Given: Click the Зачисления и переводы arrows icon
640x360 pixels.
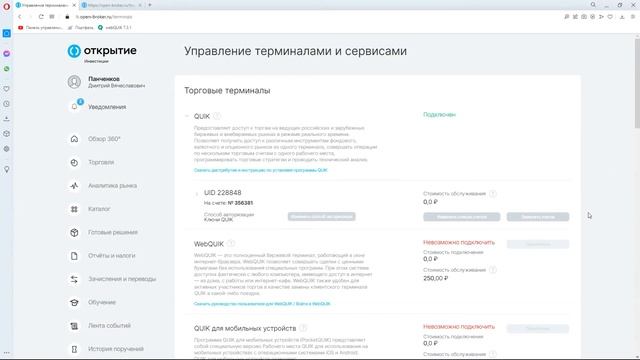Looking at the screenshot, I should point(74,279).
